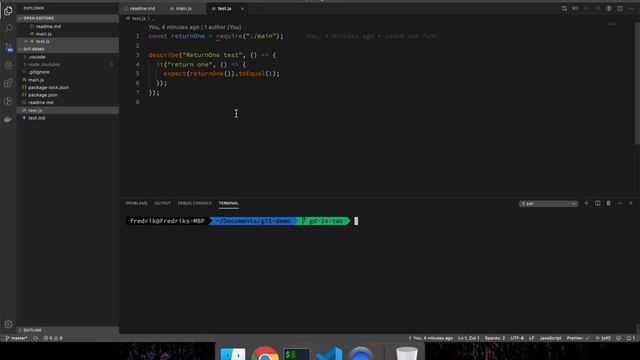
Task: Click the notifications bell in status bar
Action: [x=631, y=338]
